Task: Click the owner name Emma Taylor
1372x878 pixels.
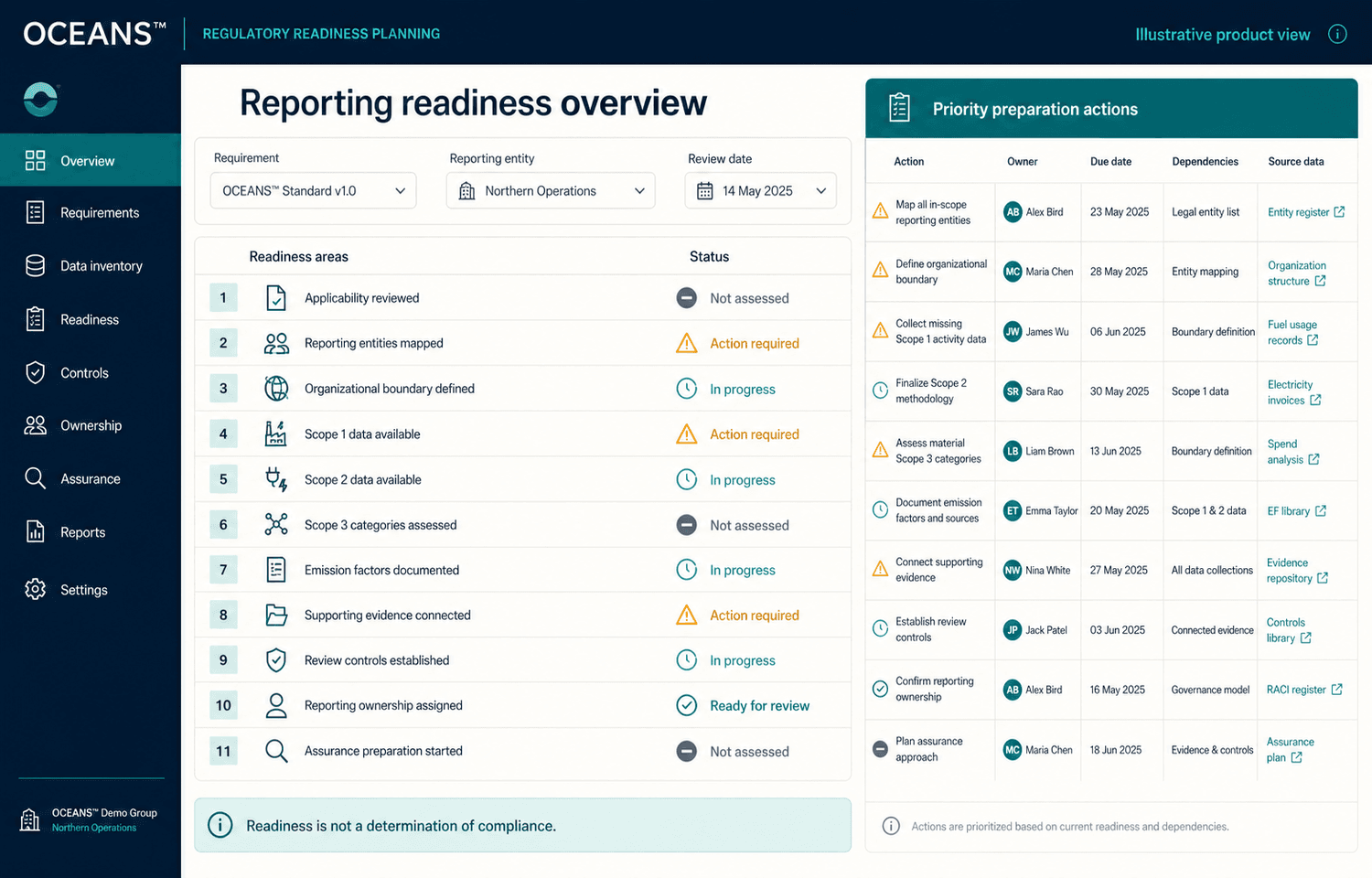Action: [1052, 510]
